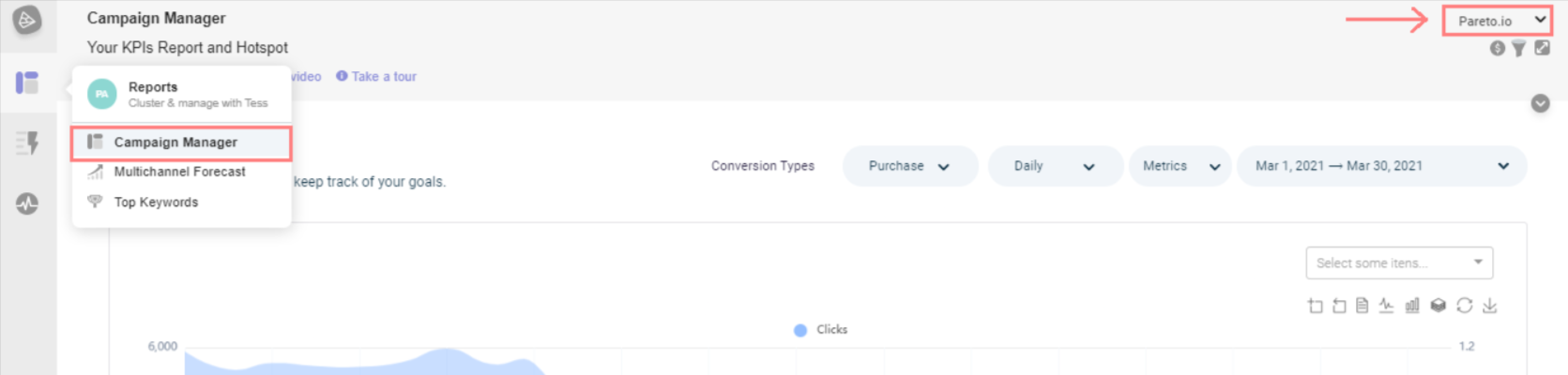Image resolution: width=1568 pixels, height=375 pixels.
Task: Expand view with the fullscreen icon
Action: [1542, 48]
